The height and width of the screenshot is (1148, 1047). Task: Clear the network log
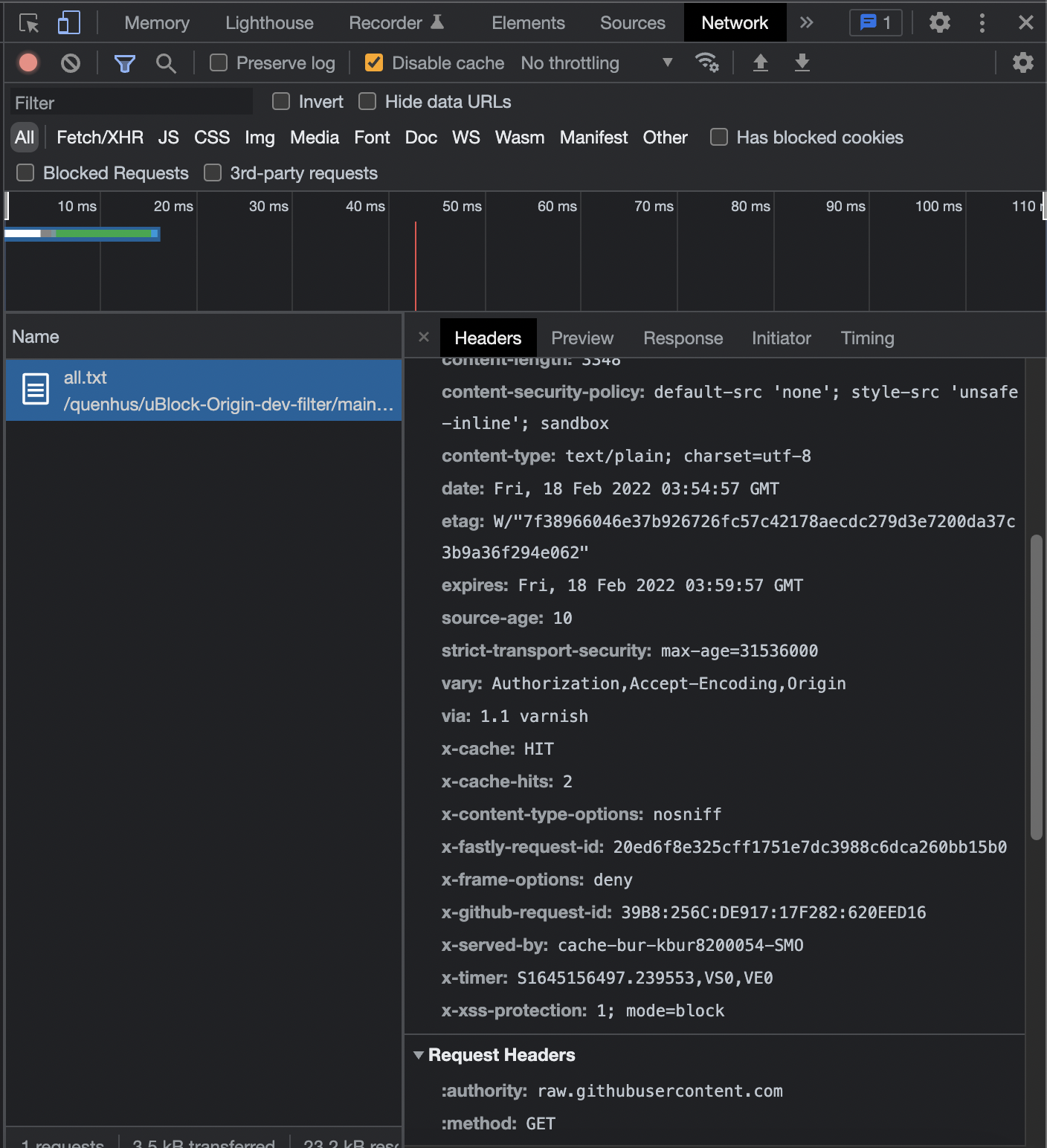click(x=71, y=63)
